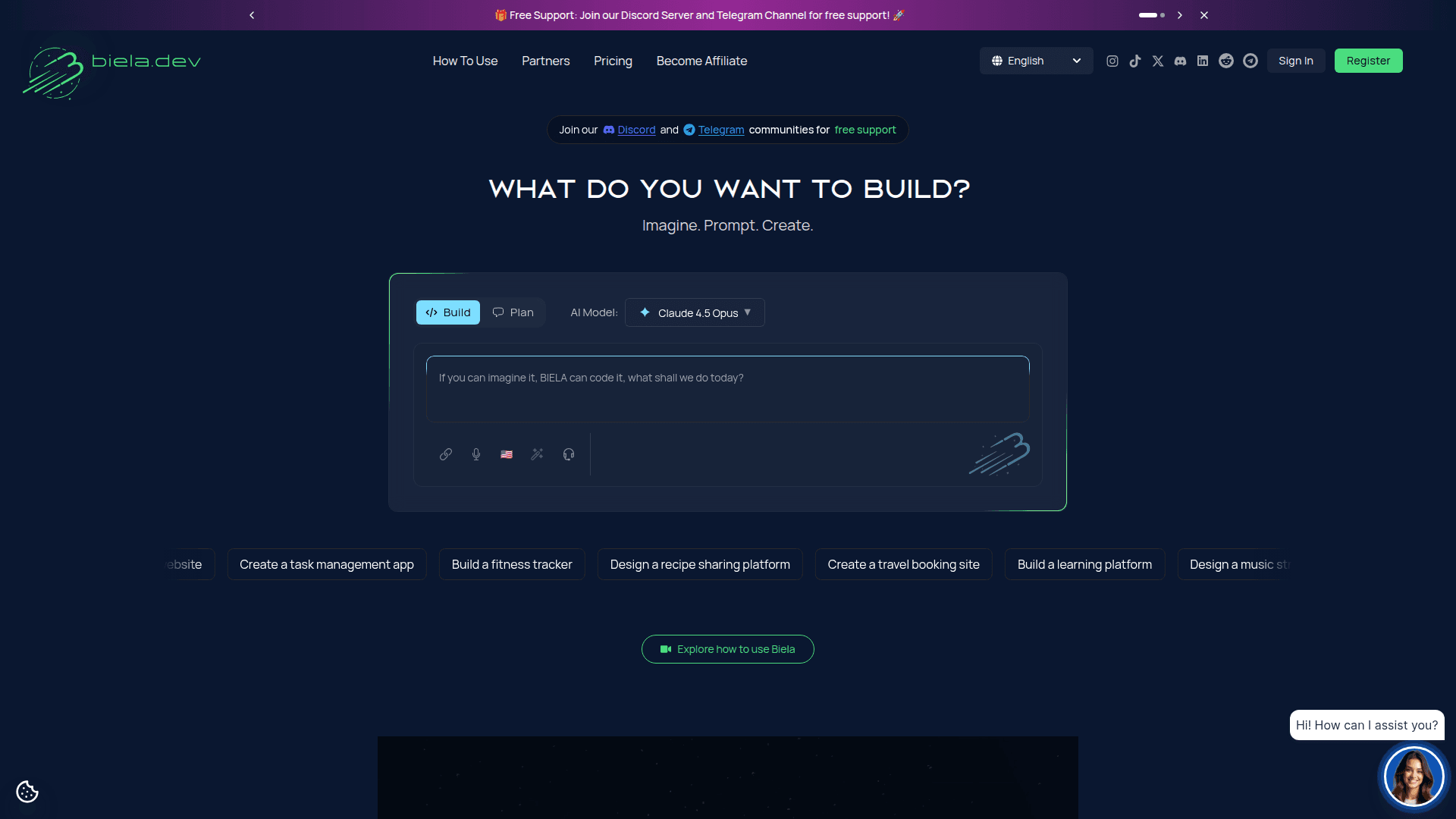Image resolution: width=1456 pixels, height=819 pixels.
Task: Open the Instagram social icon
Action: click(1112, 61)
